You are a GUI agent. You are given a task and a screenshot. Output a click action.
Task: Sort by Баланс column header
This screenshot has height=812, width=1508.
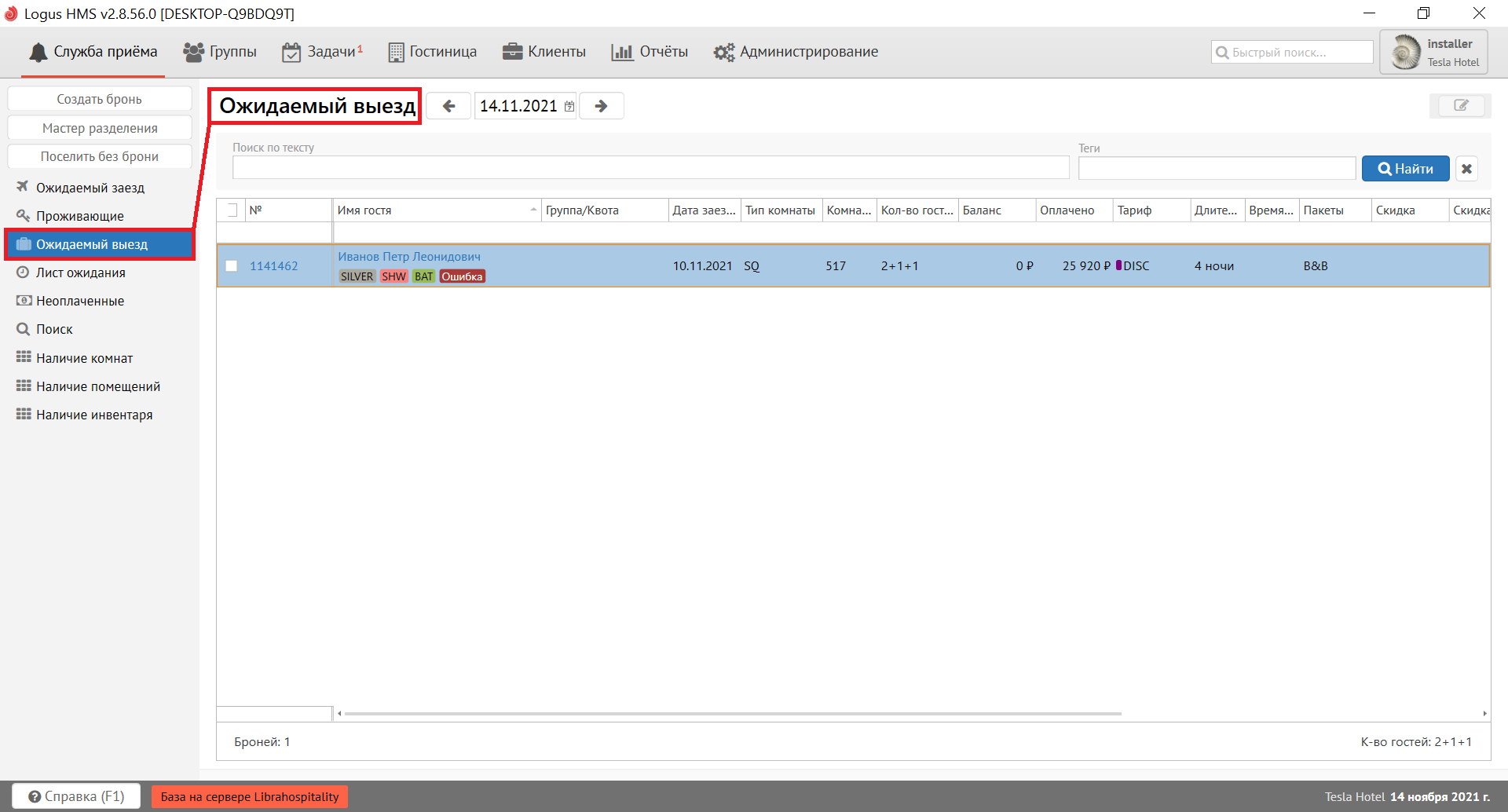click(x=997, y=210)
